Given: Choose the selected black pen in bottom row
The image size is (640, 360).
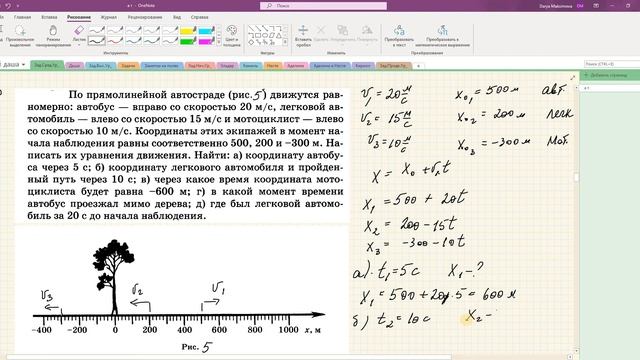Looking at the screenshot, I should (x=97, y=40).
